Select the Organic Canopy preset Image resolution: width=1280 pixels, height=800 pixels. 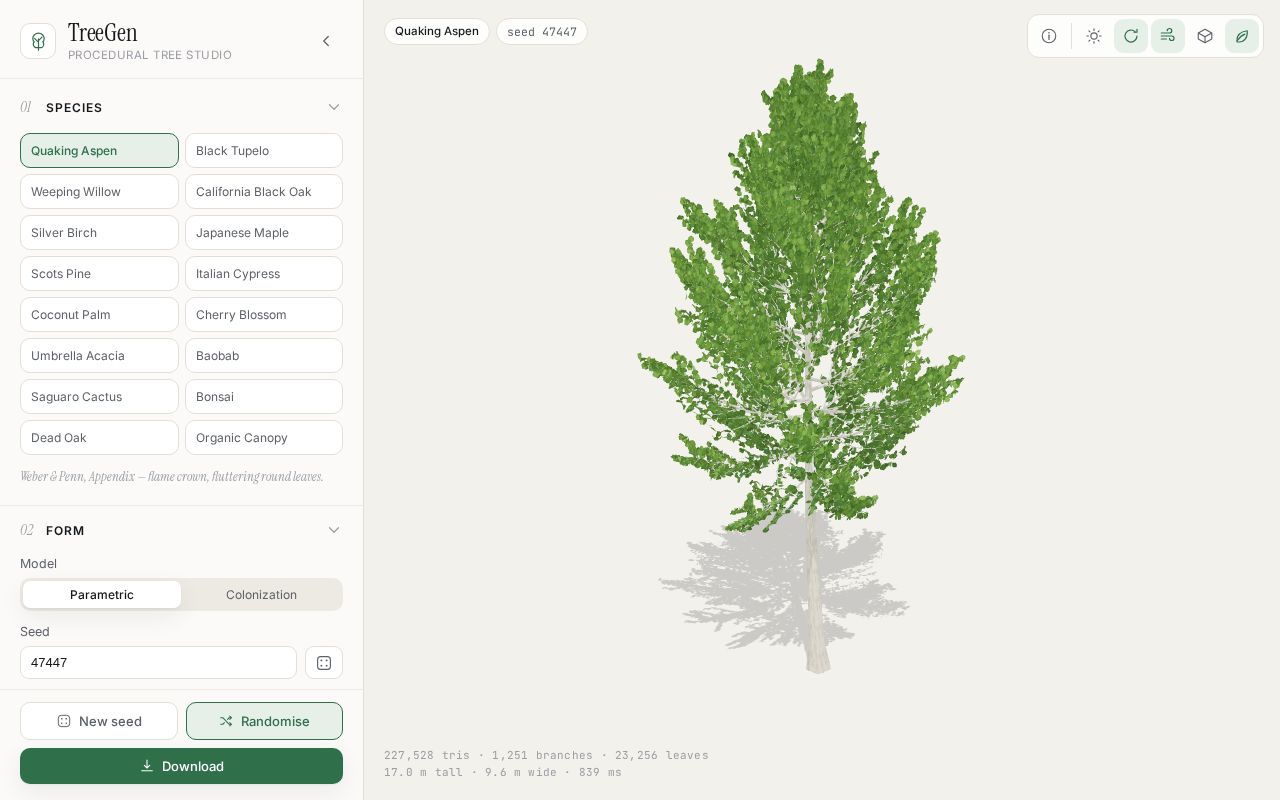click(x=264, y=438)
